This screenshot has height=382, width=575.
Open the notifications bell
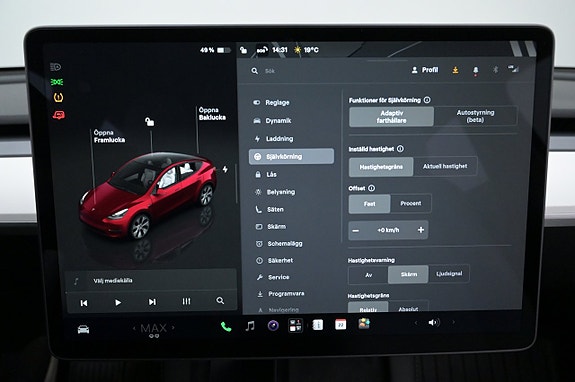pyautogui.click(x=476, y=70)
